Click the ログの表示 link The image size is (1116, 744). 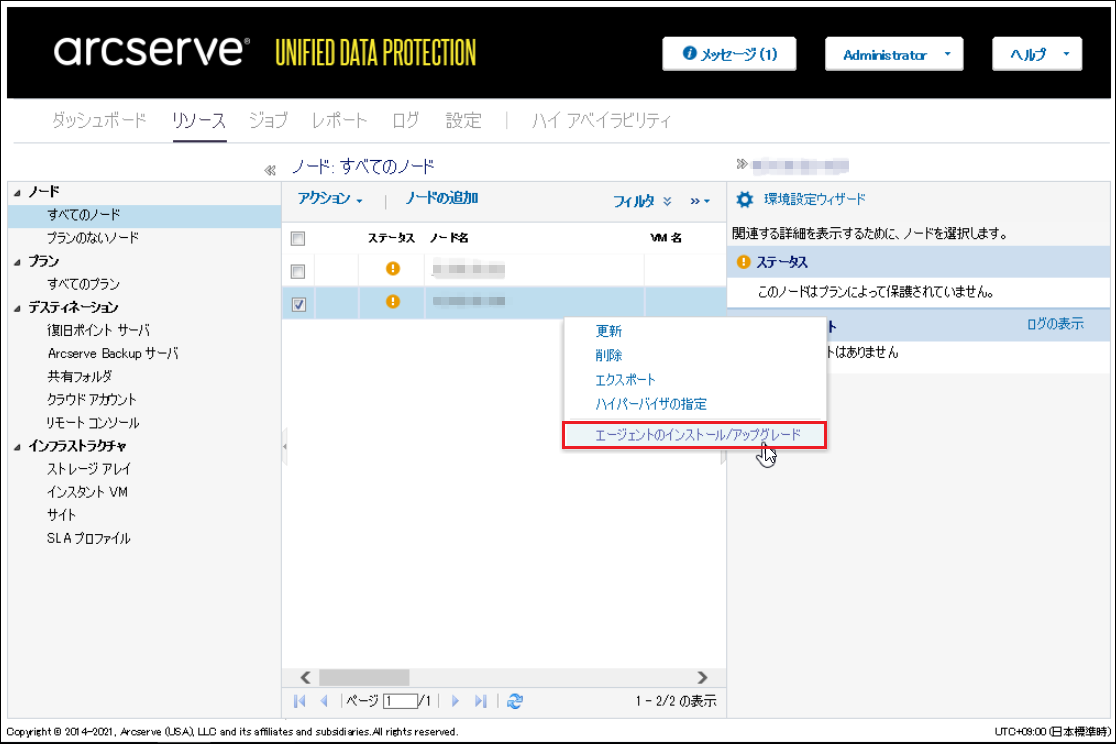click(1055, 324)
